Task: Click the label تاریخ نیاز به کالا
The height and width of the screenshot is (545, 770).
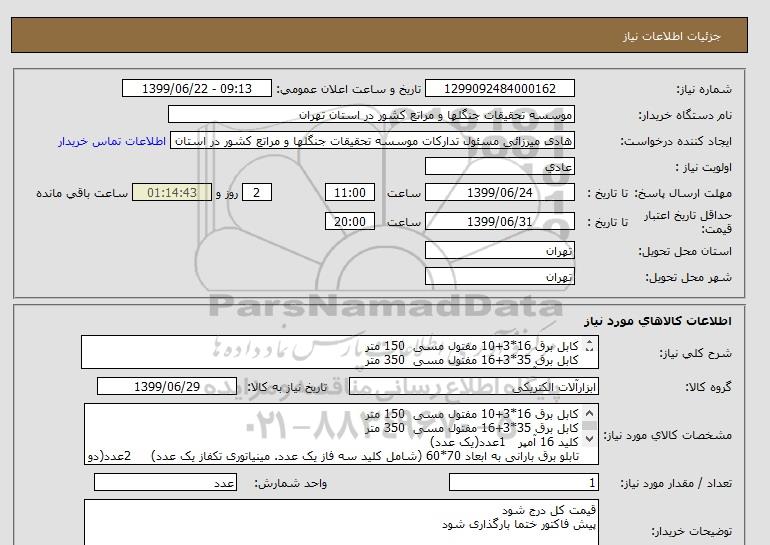Action: [x=287, y=387]
